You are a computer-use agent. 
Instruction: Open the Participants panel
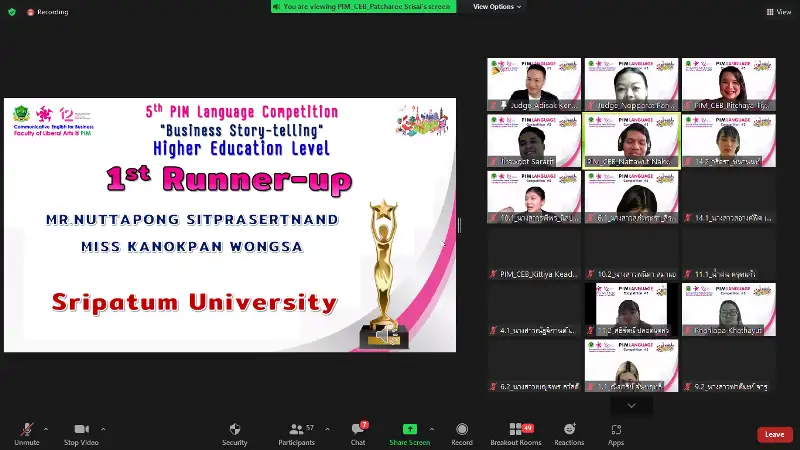point(296,429)
